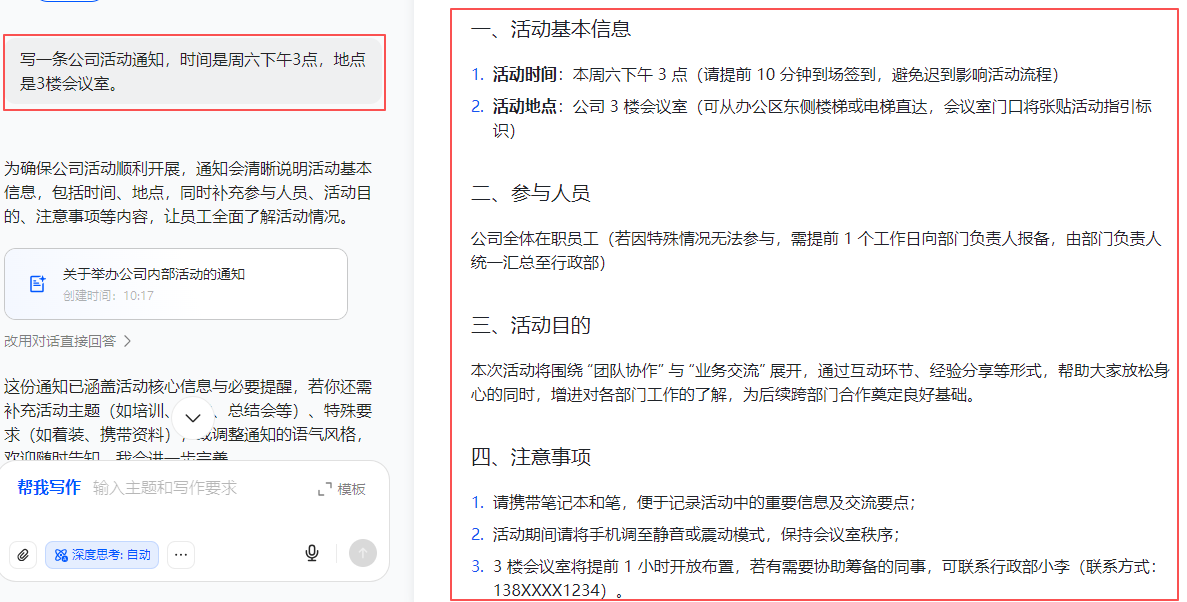Activate the microphone voice input
The width and height of the screenshot is (1187, 602).
[312, 554]
